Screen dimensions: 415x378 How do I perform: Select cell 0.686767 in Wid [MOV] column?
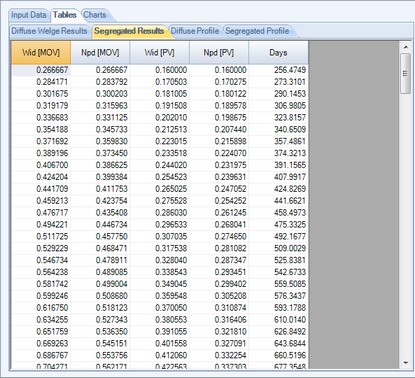(41, 356)
